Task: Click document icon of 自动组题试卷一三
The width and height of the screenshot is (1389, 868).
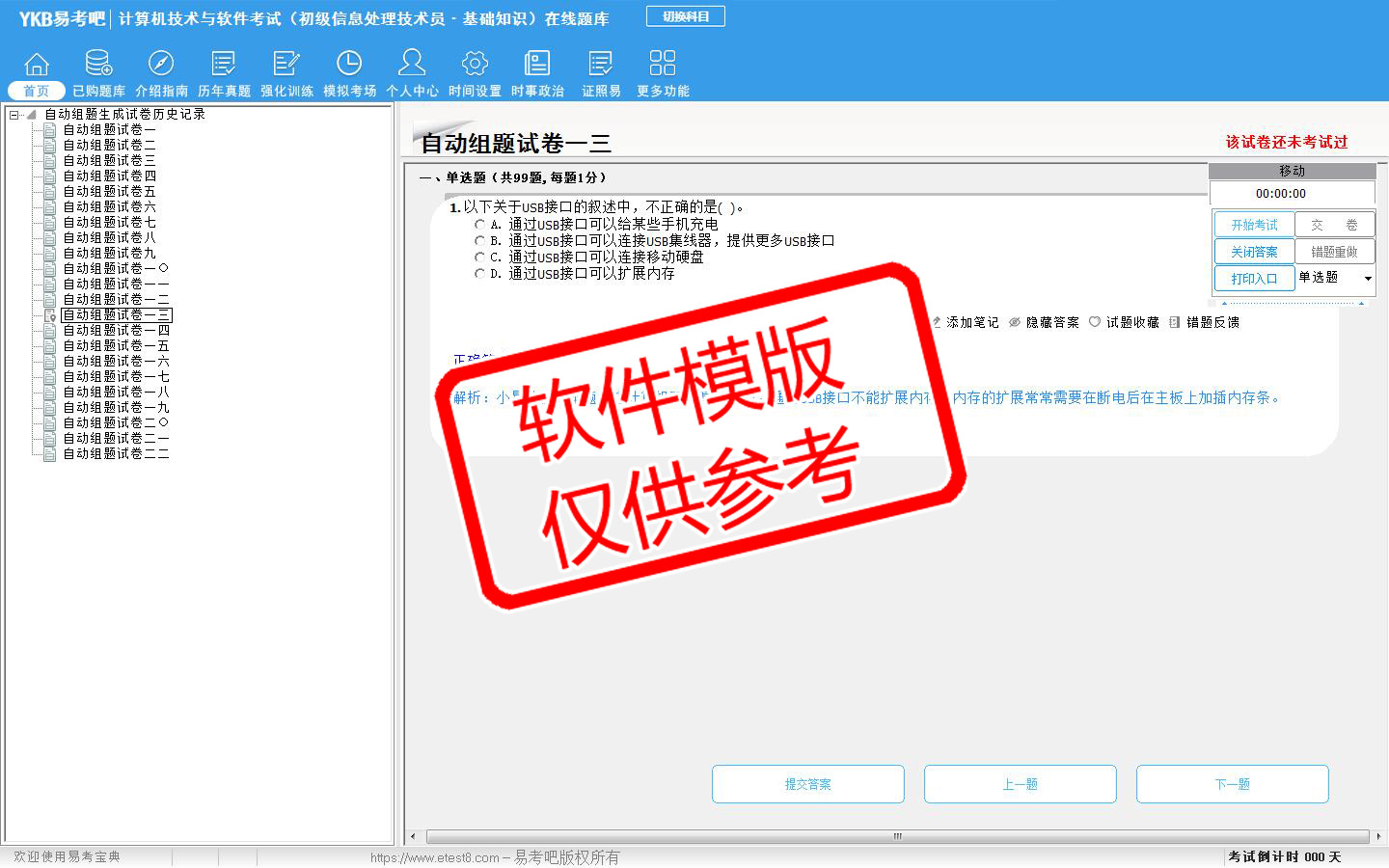Action: (50, 314)
